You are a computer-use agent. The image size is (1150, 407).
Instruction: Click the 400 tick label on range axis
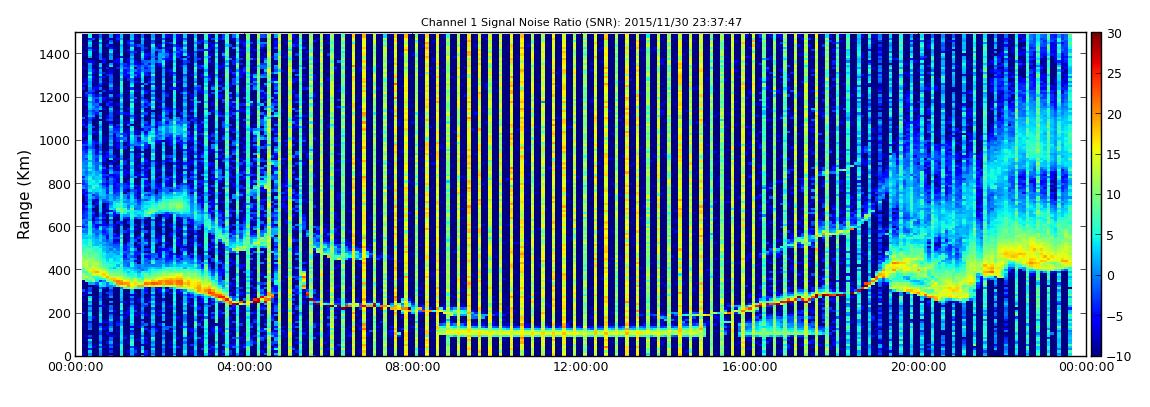pos(59,270)
